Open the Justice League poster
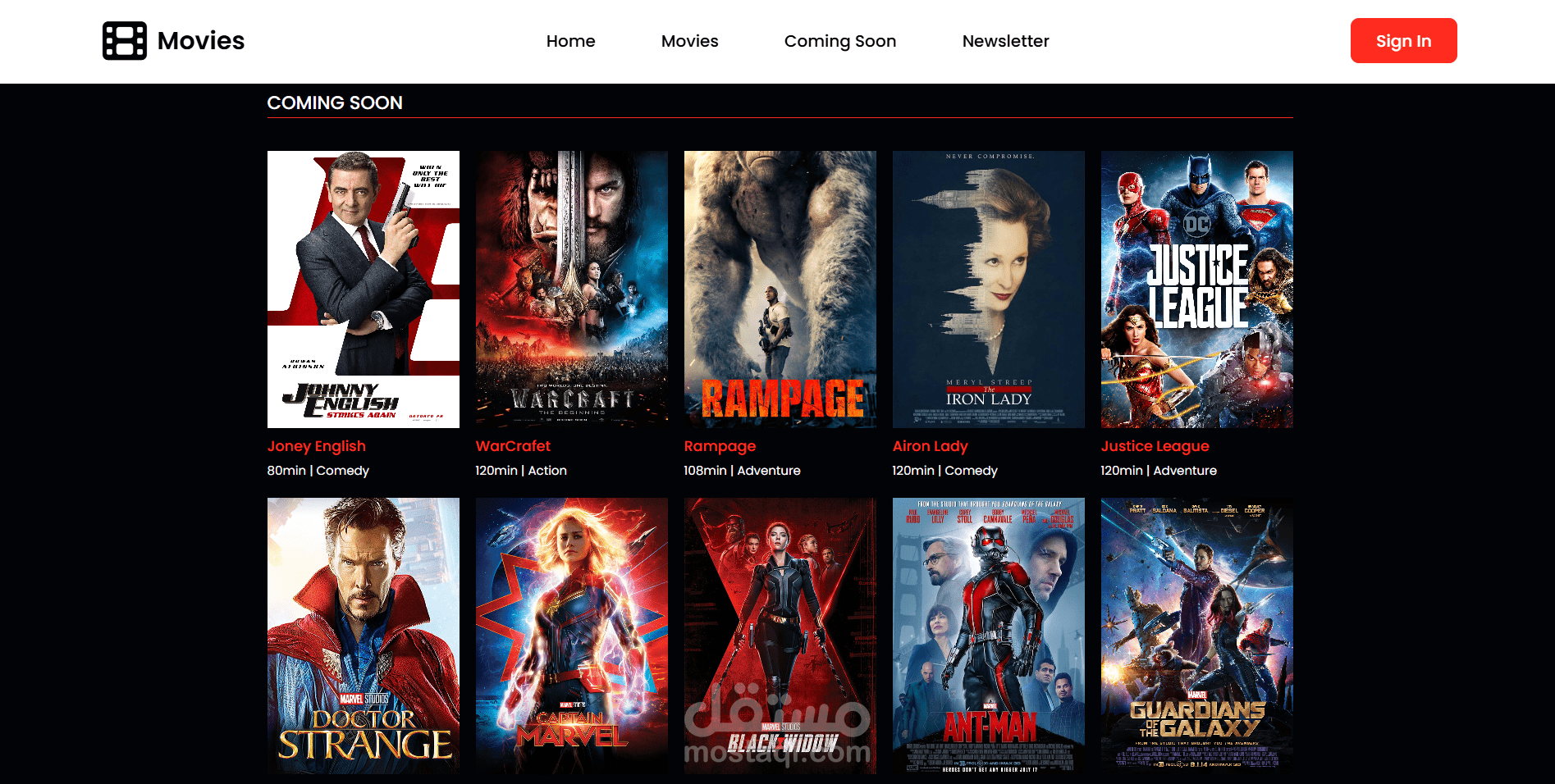 [x=1197, y=289]
